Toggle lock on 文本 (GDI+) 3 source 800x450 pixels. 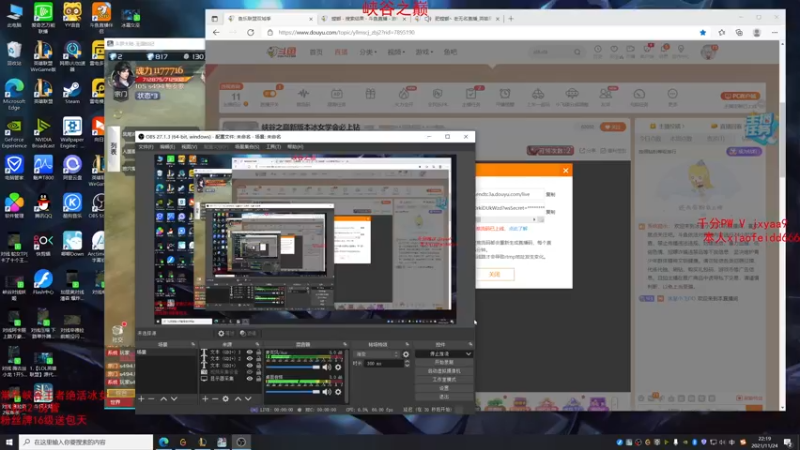coord(258,352)
